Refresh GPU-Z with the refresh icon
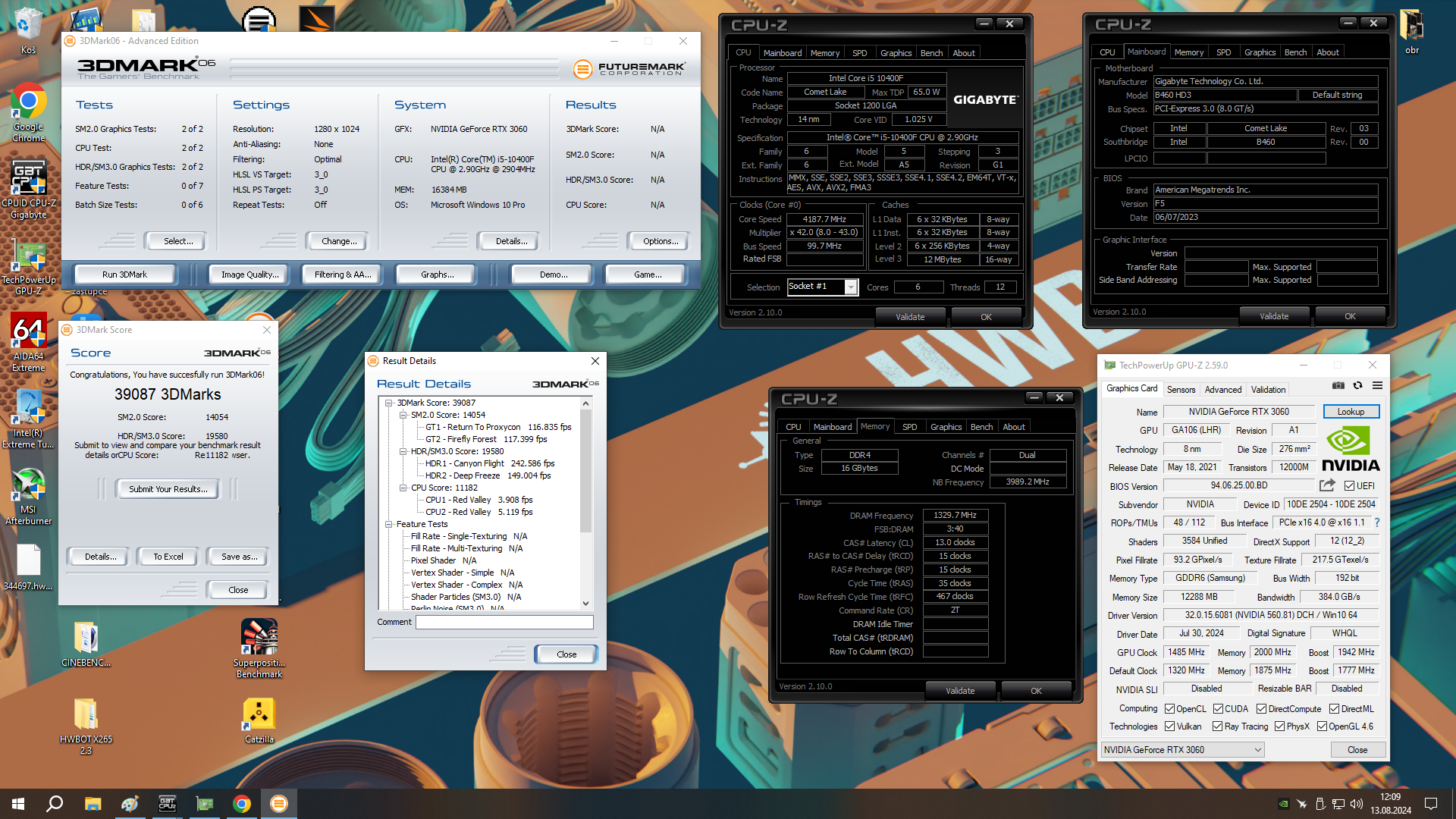This screenshot has height=819, width=1456. 1358,385
